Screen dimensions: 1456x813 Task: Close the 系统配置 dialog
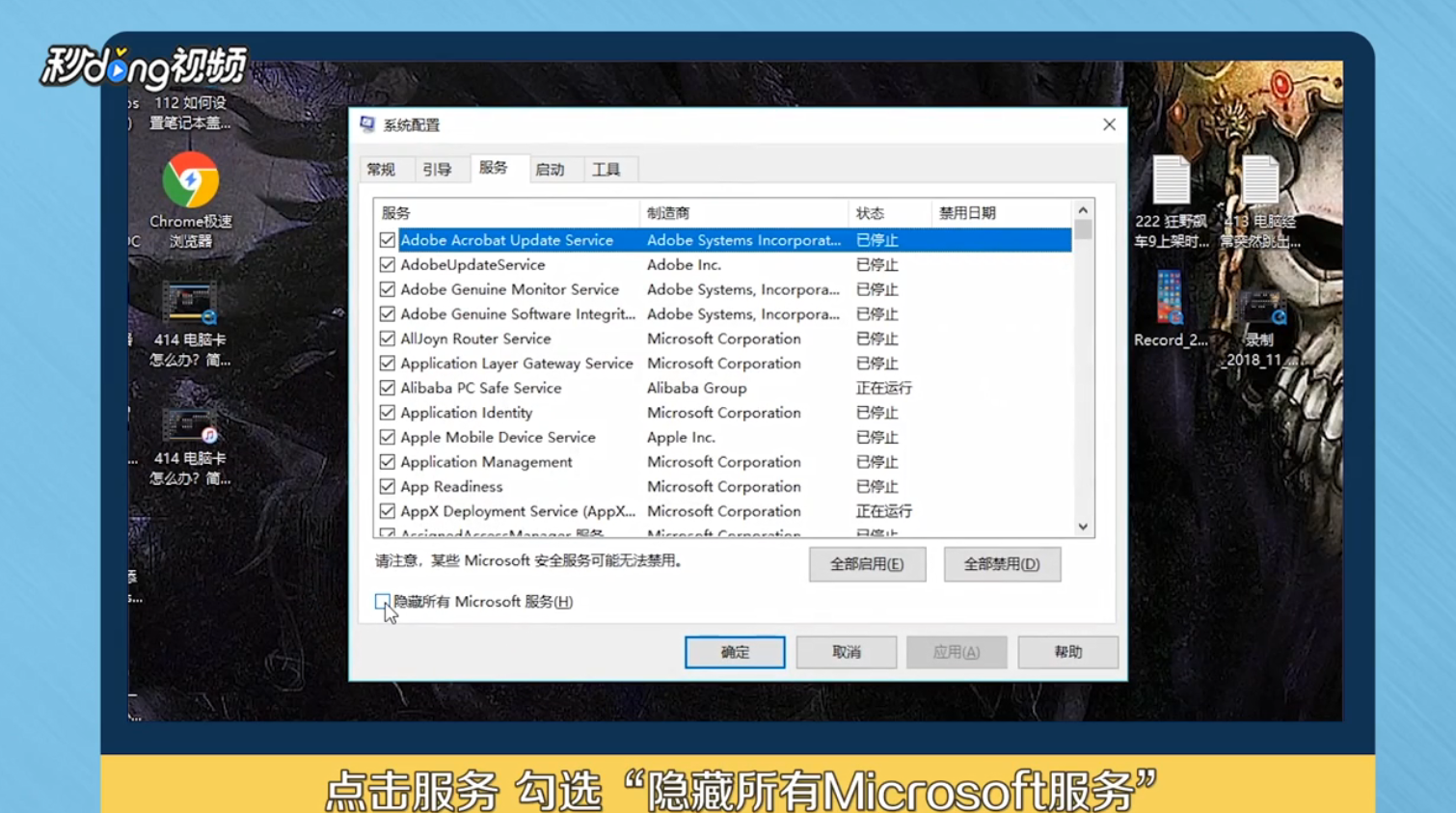pyautogui.click(x=1109, y=124)
